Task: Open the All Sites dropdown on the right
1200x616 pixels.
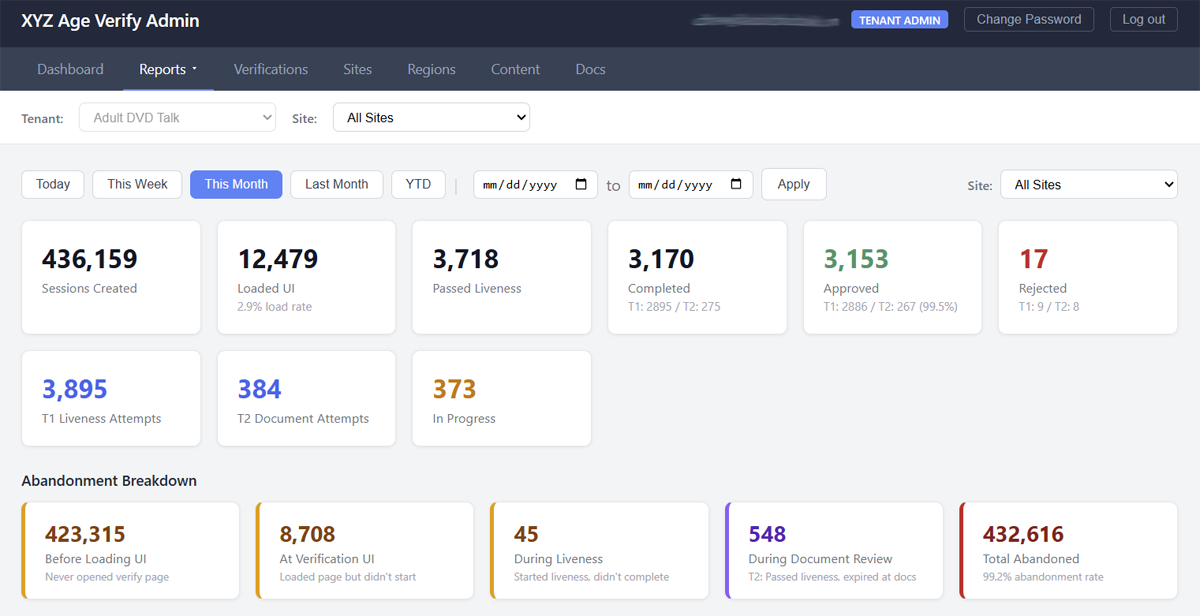Action: 1088,184
